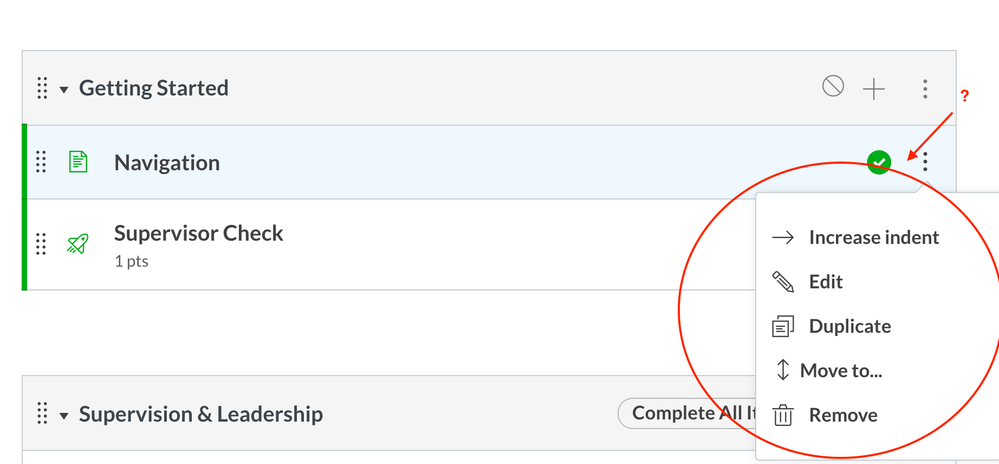This screenshot has width=999, height=464.
Task: Open the Navigation page link
Action: pyautogui.click(x=167, y=163)
